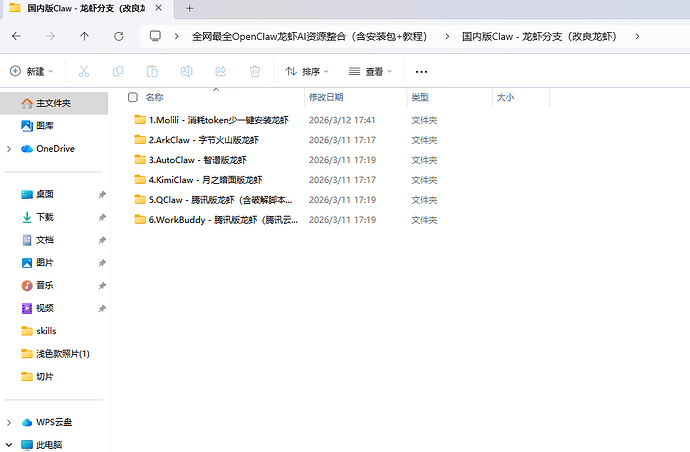Click date 2026/3/12 17:41 cell

click(x=342, y=120)
